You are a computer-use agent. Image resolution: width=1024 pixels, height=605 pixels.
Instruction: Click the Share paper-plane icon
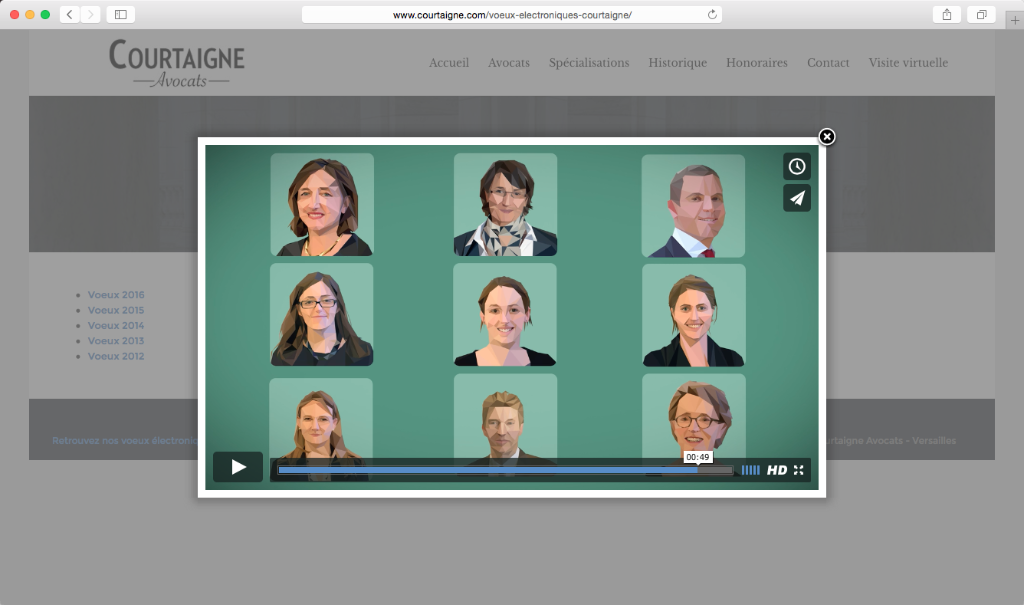[x=797, y=198]
